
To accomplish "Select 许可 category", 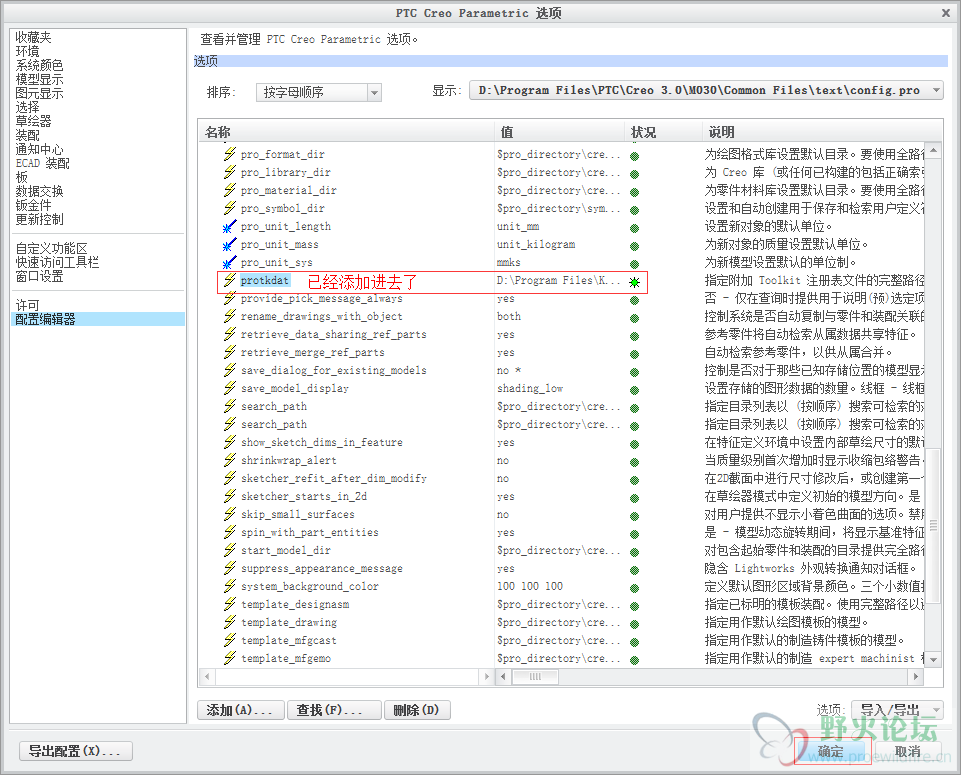I will point(28,305).
